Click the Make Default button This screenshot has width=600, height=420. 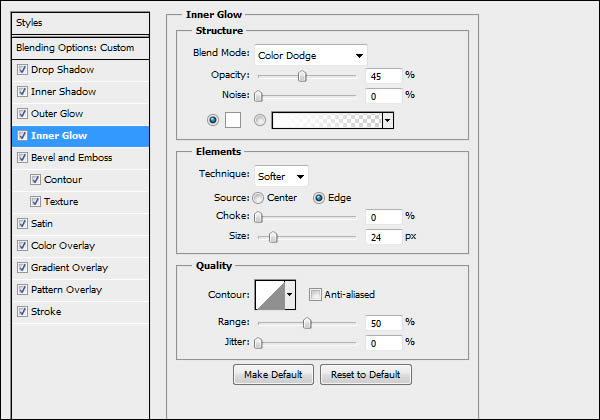[x=273, y=375]
